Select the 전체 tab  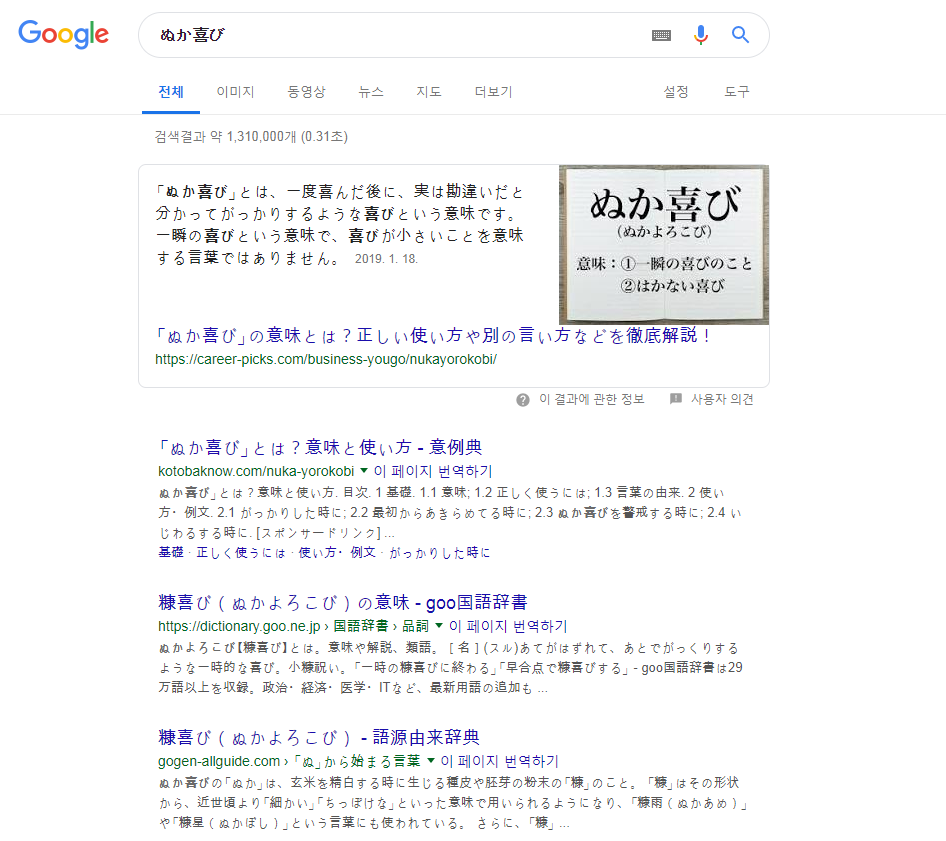click(x=171, y=92)
